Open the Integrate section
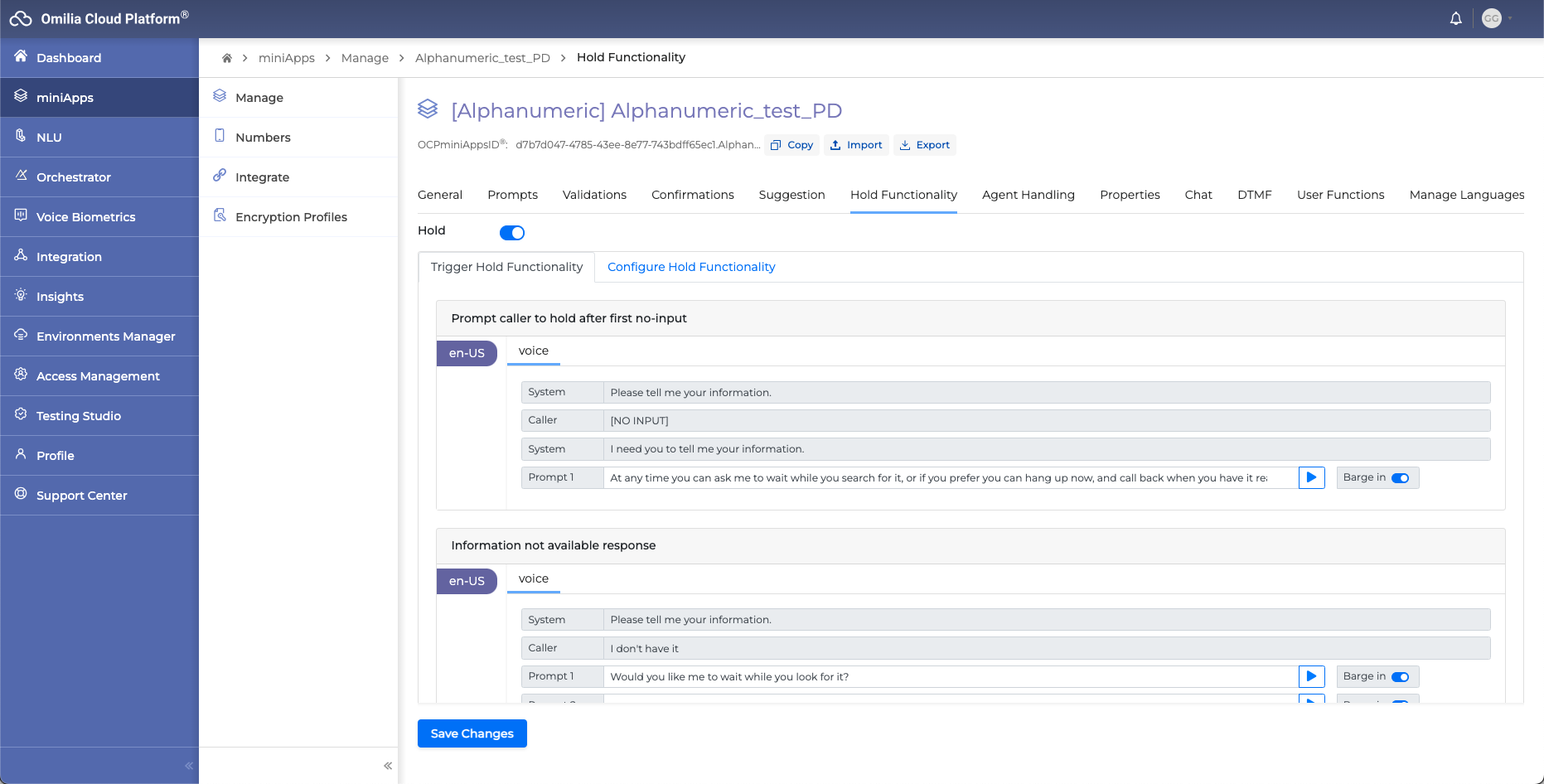 pyautogui.click(x=262, y=177)
